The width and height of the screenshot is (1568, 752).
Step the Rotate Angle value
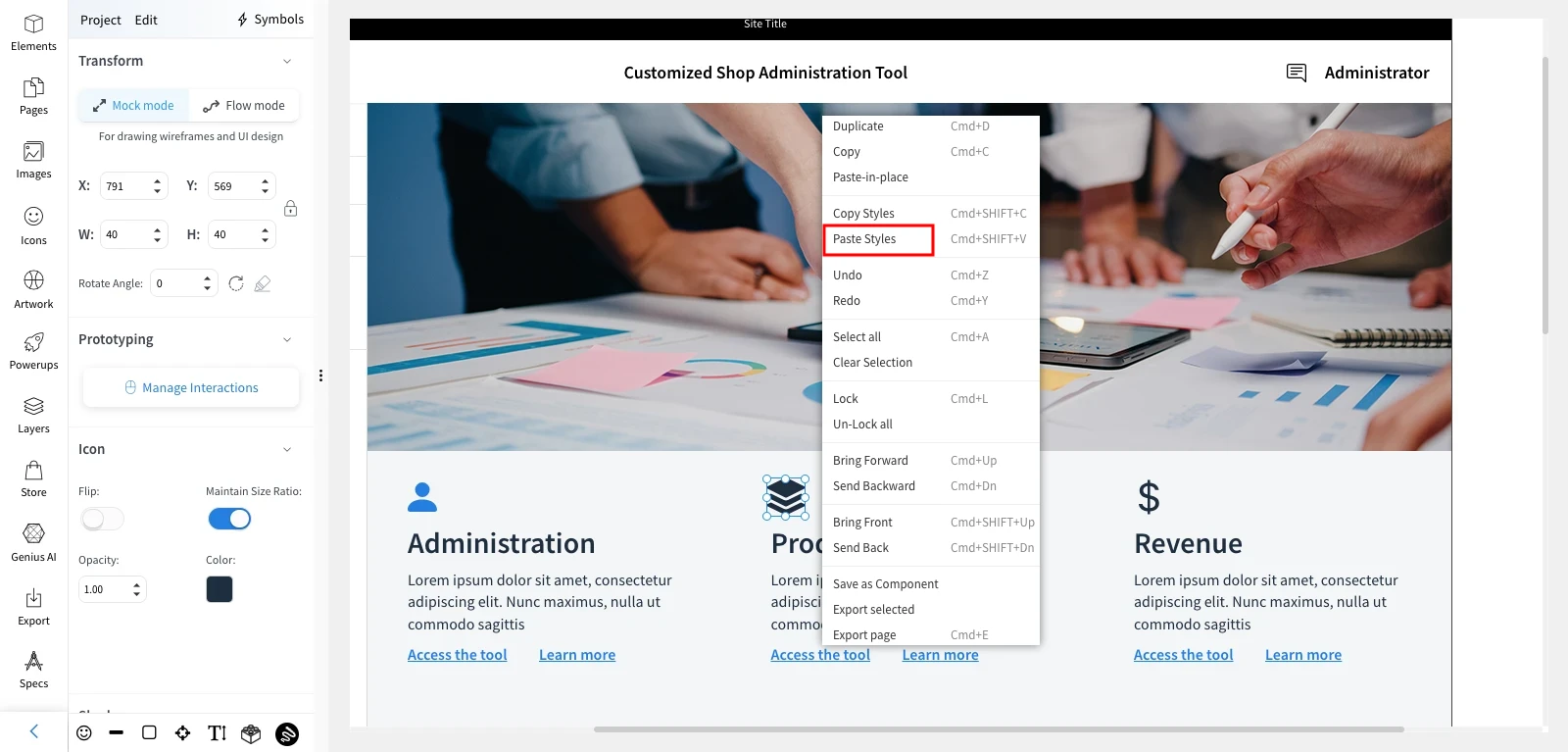207,283
